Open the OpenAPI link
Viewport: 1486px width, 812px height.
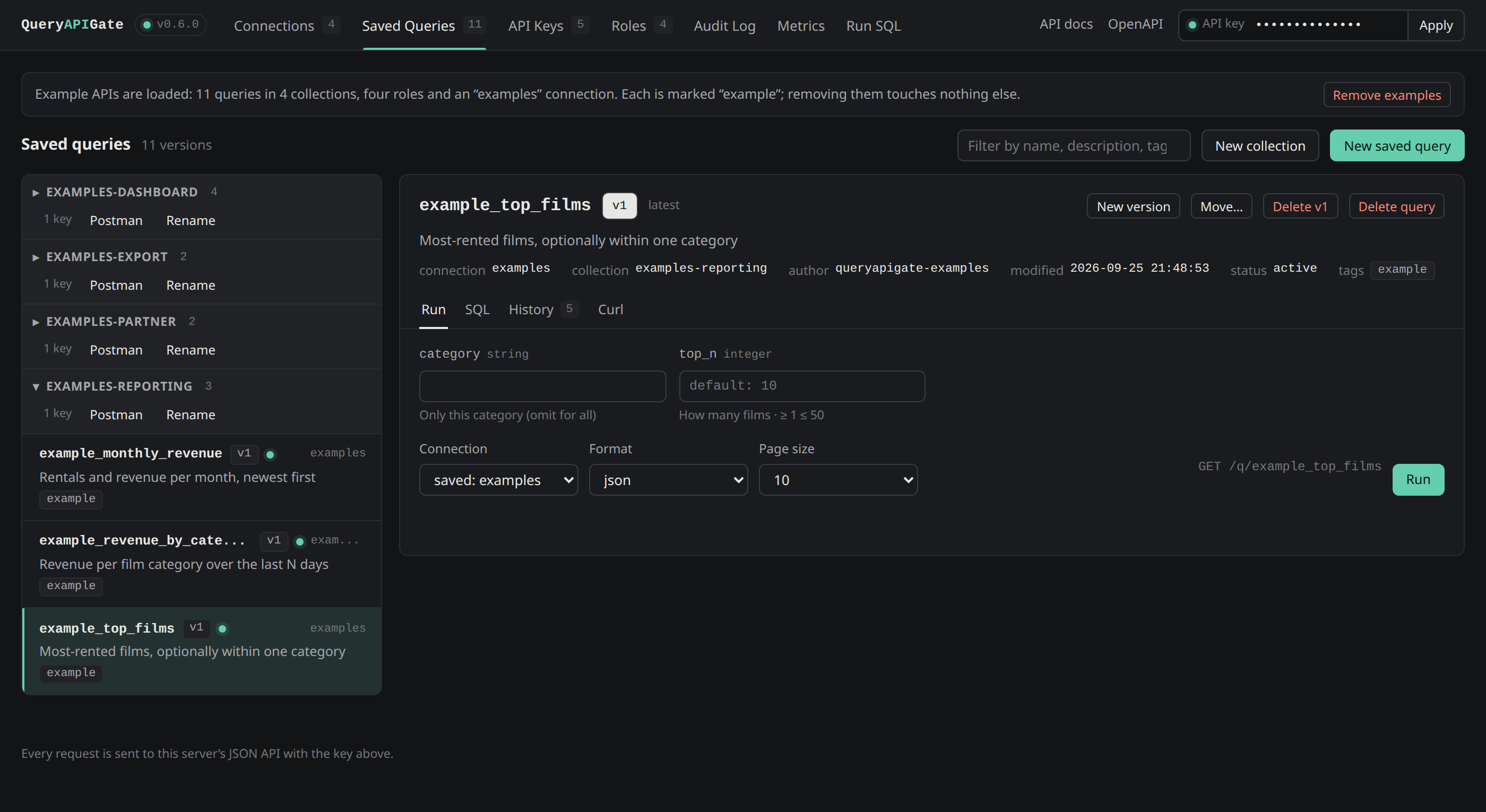point(1135,24)
